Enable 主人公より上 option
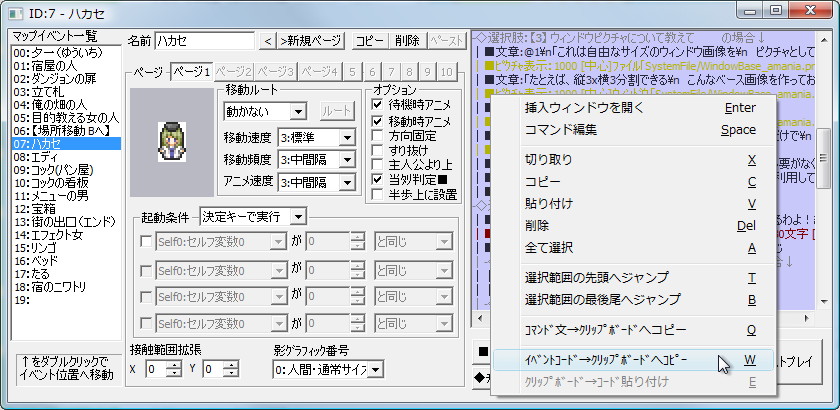The image size is (840, 410). click(378, 165)
